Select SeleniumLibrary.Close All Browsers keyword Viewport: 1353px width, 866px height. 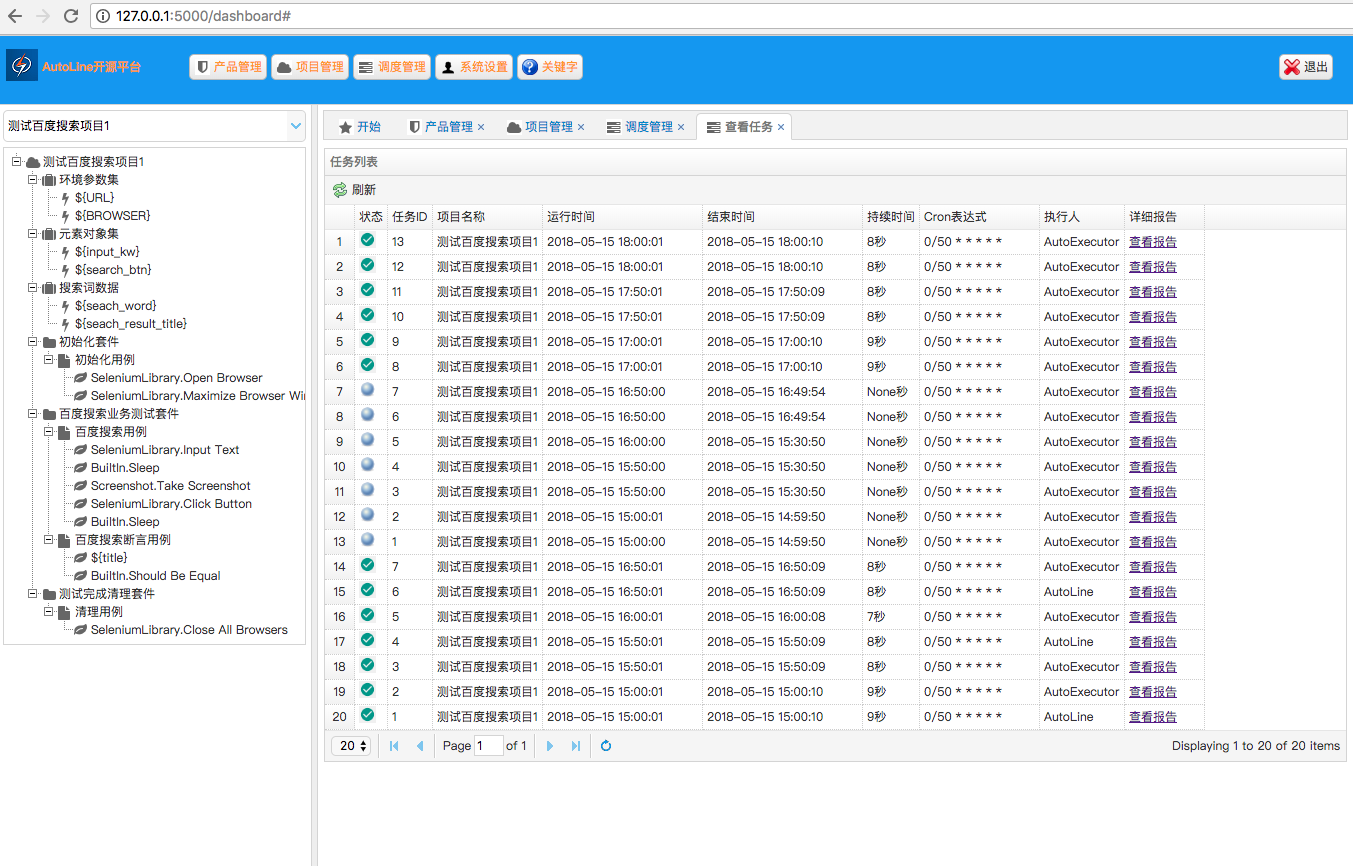[x=189, y=630]
